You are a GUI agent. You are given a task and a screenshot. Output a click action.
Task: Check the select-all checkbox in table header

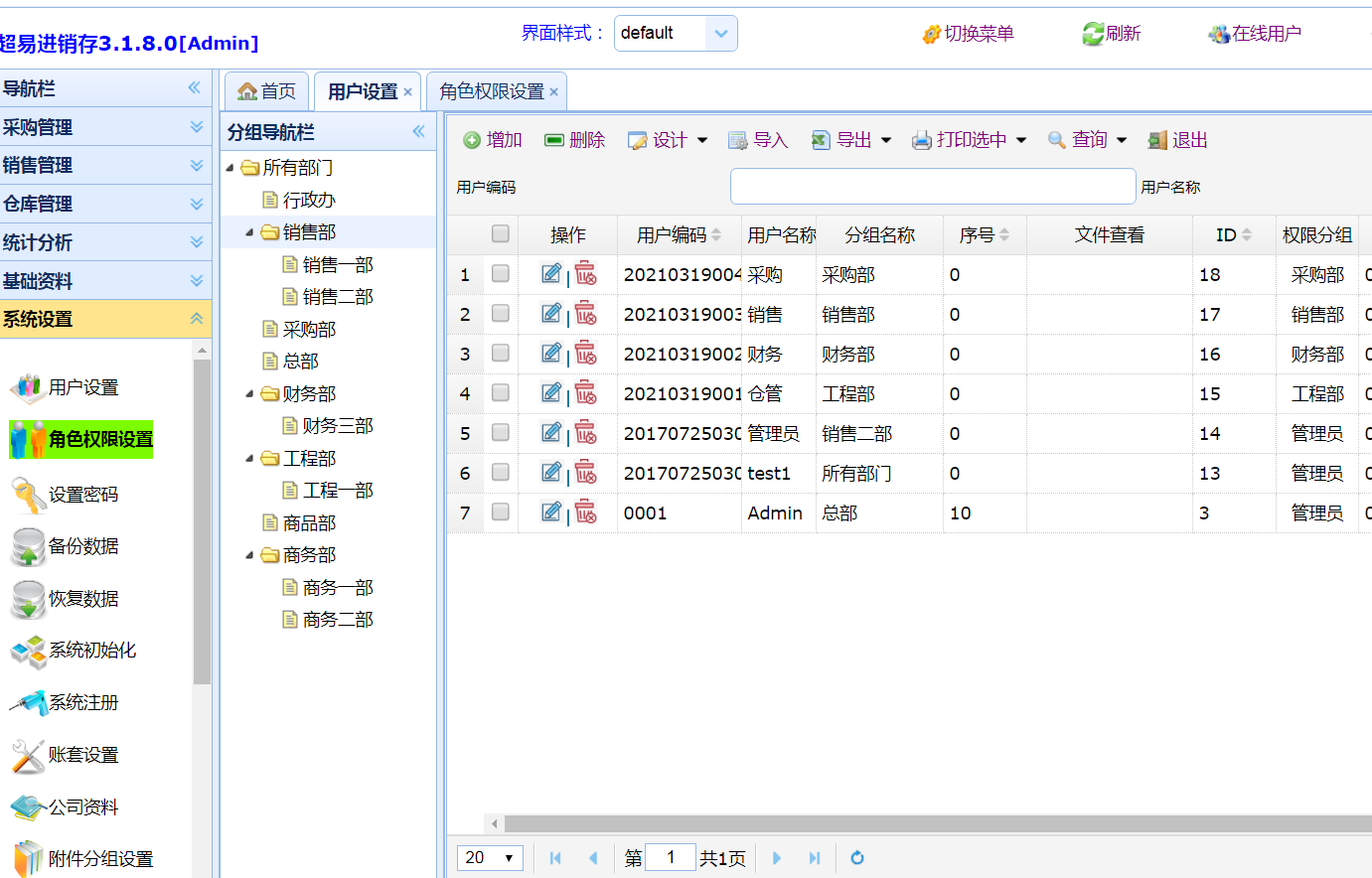click(x=501, y=234)
